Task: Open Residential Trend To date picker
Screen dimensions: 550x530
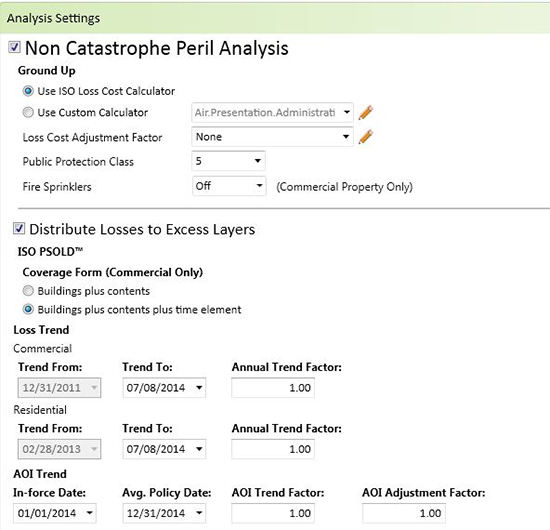Action: (164, 449)
